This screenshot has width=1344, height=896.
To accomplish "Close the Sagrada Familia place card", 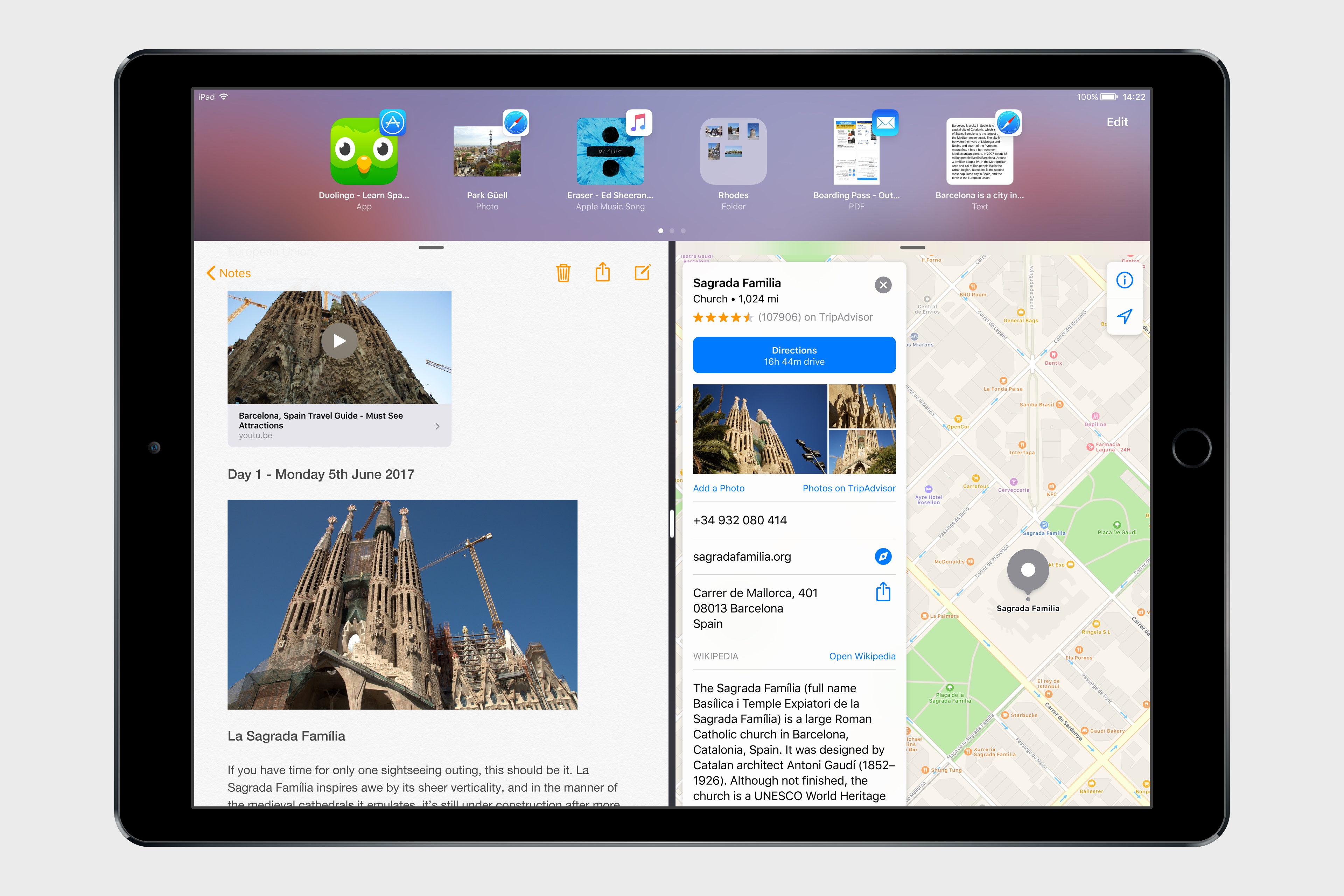I will 883,285.
